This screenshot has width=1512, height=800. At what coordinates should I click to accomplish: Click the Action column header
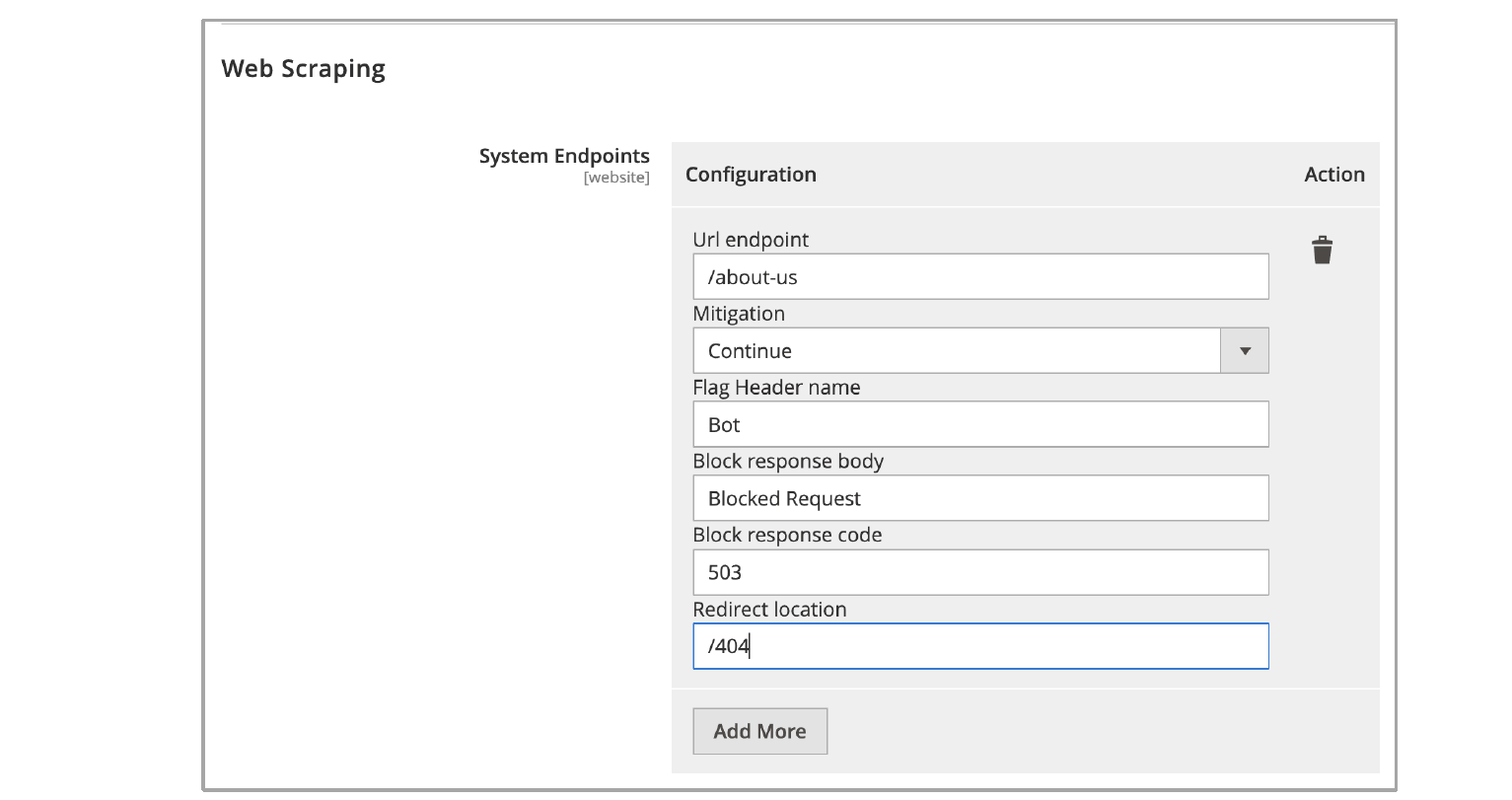(1333, 175)
